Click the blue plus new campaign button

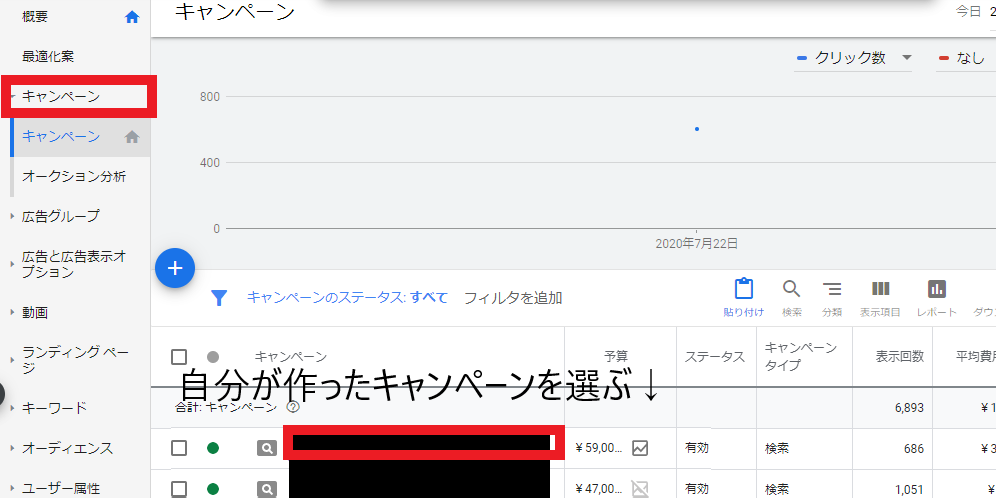pyautogui.click(x=175, y=268)
